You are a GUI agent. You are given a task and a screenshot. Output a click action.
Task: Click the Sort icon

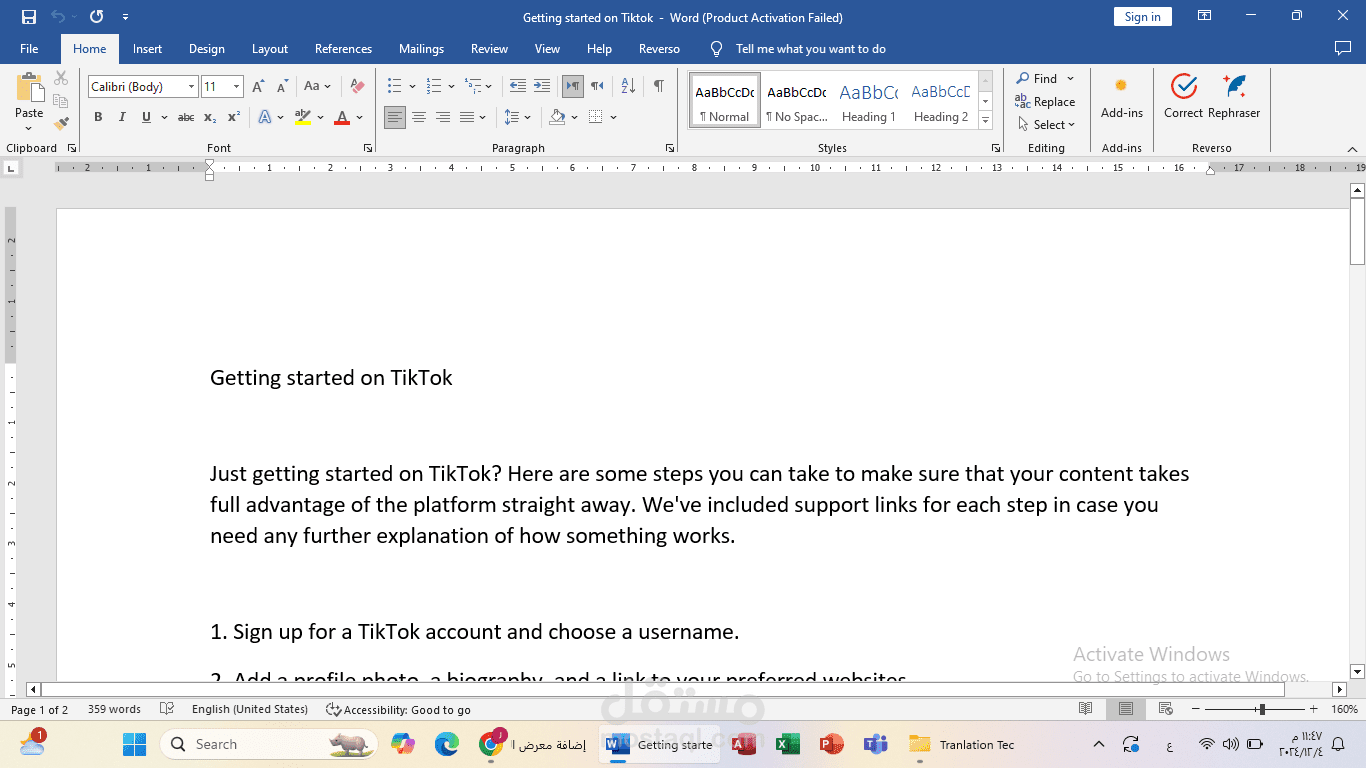(x=628, y=86)
